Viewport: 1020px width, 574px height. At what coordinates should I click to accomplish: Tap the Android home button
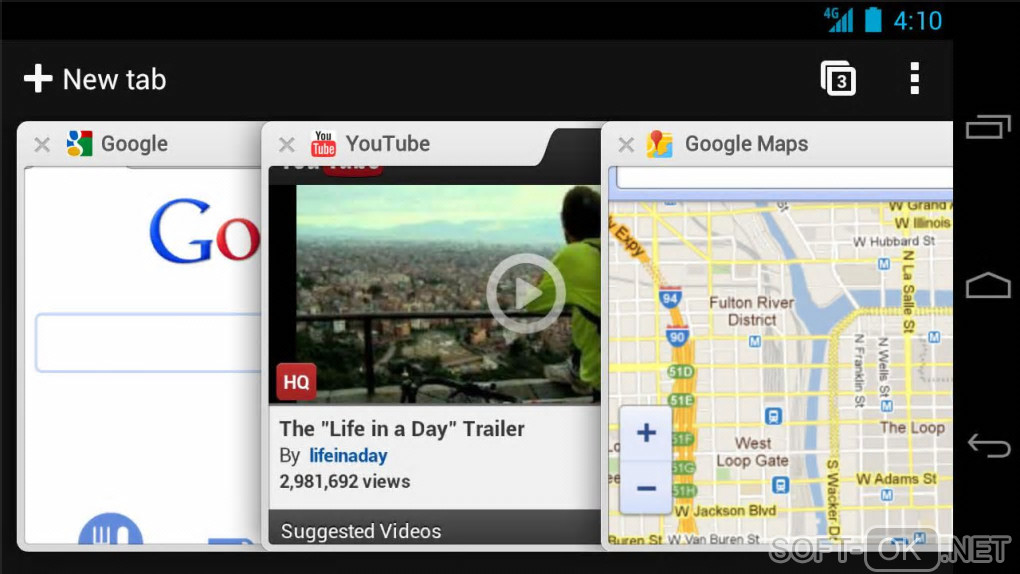988,285
